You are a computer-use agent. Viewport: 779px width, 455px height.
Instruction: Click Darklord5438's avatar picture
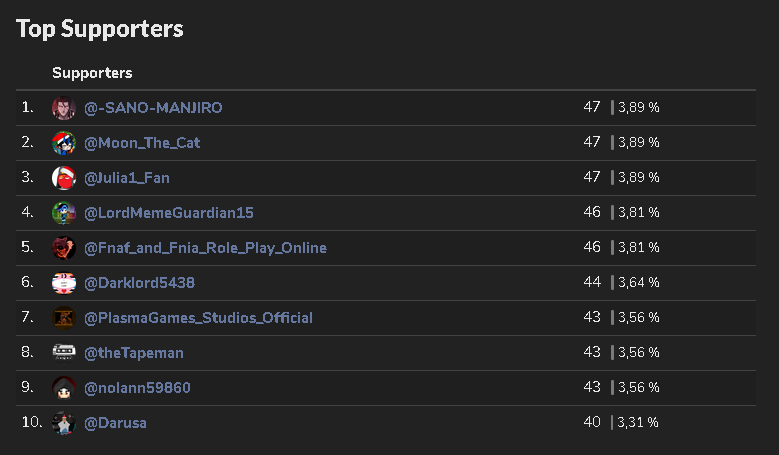pyautogui.click(x=64, y=283)
